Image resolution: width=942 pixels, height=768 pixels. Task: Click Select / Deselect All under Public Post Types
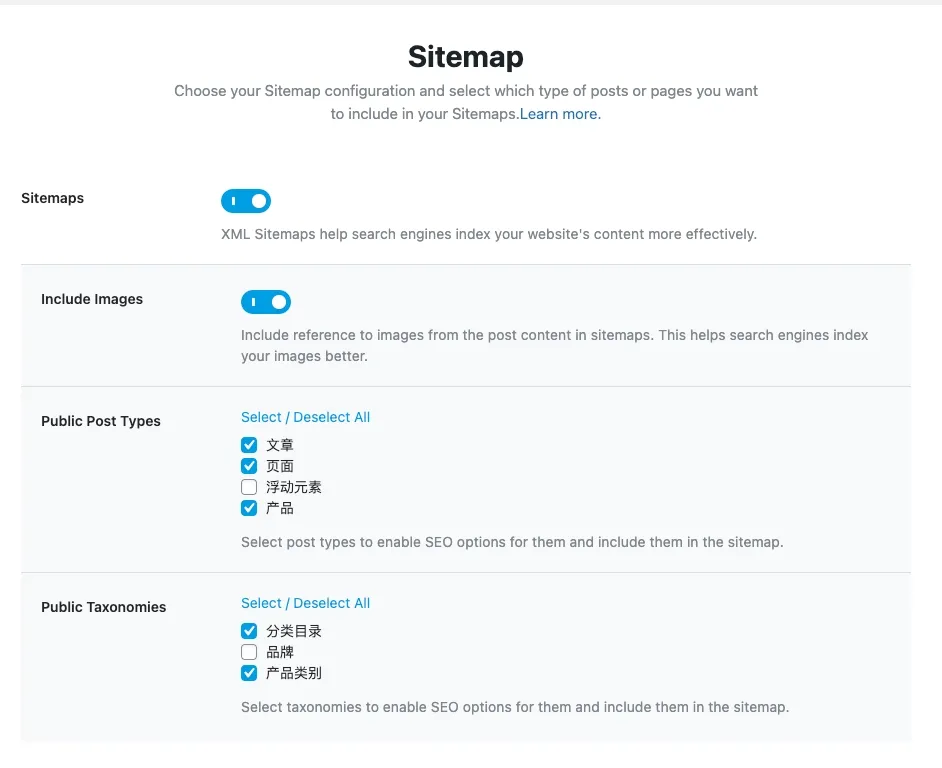pos(305,417)
